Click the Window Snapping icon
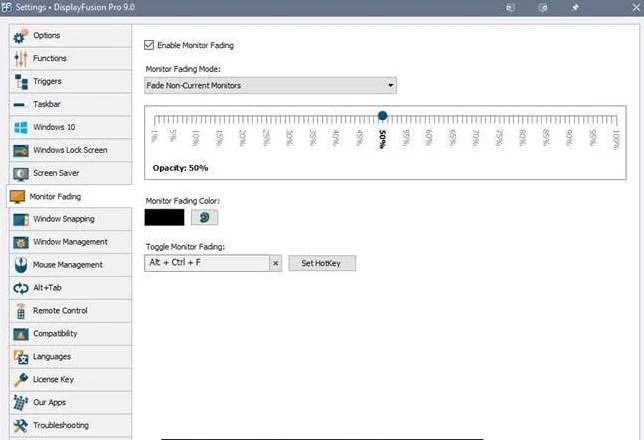 (x=21, y=219)
